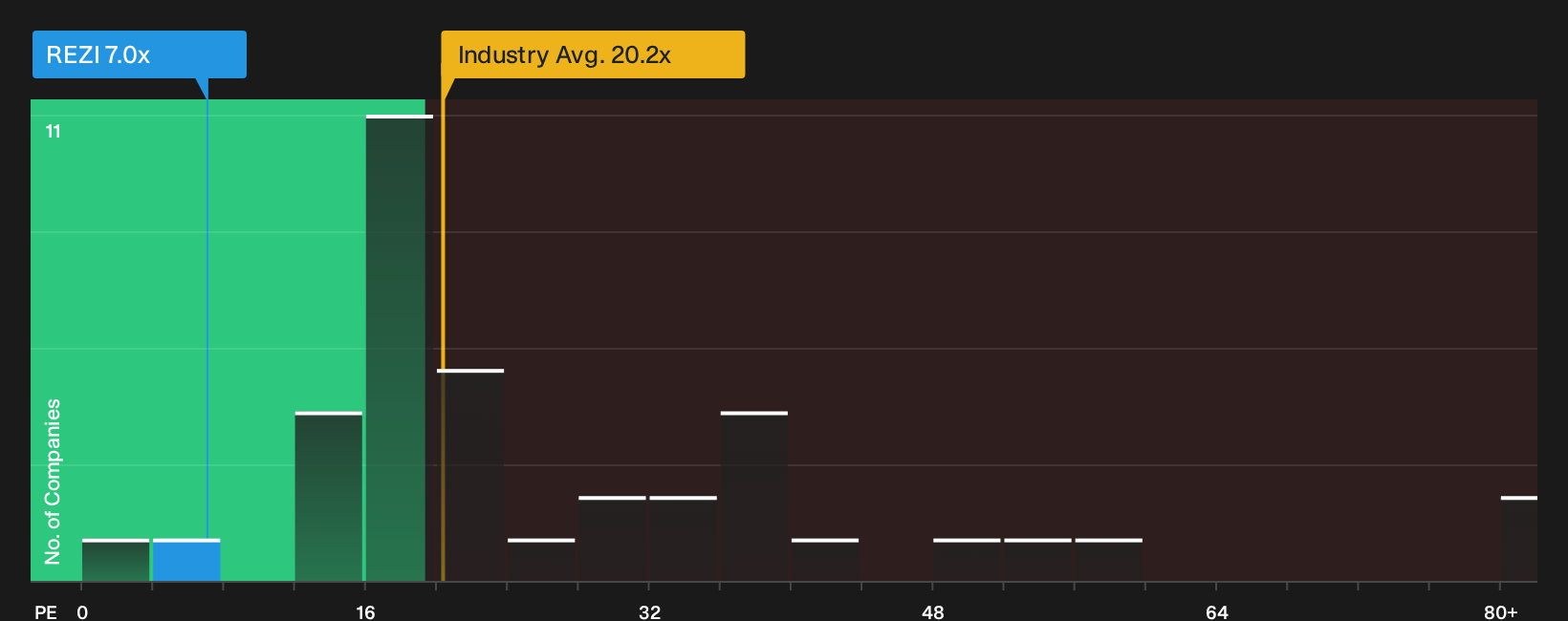Click the '16' x-axis tick label

click(365, 611)
